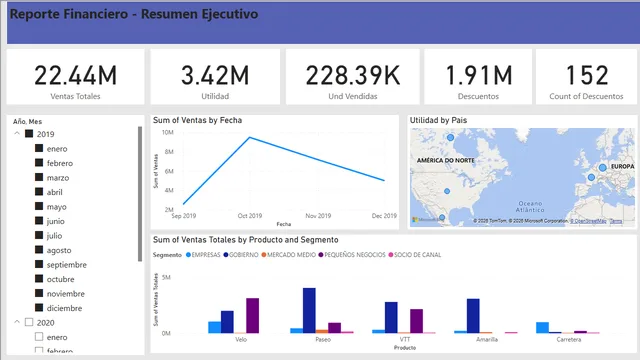Image resolution: width=640 pixels, height=360 pixels.
Task: Click the Oct 2019 peak on line chart
Action: coord(250,138)
